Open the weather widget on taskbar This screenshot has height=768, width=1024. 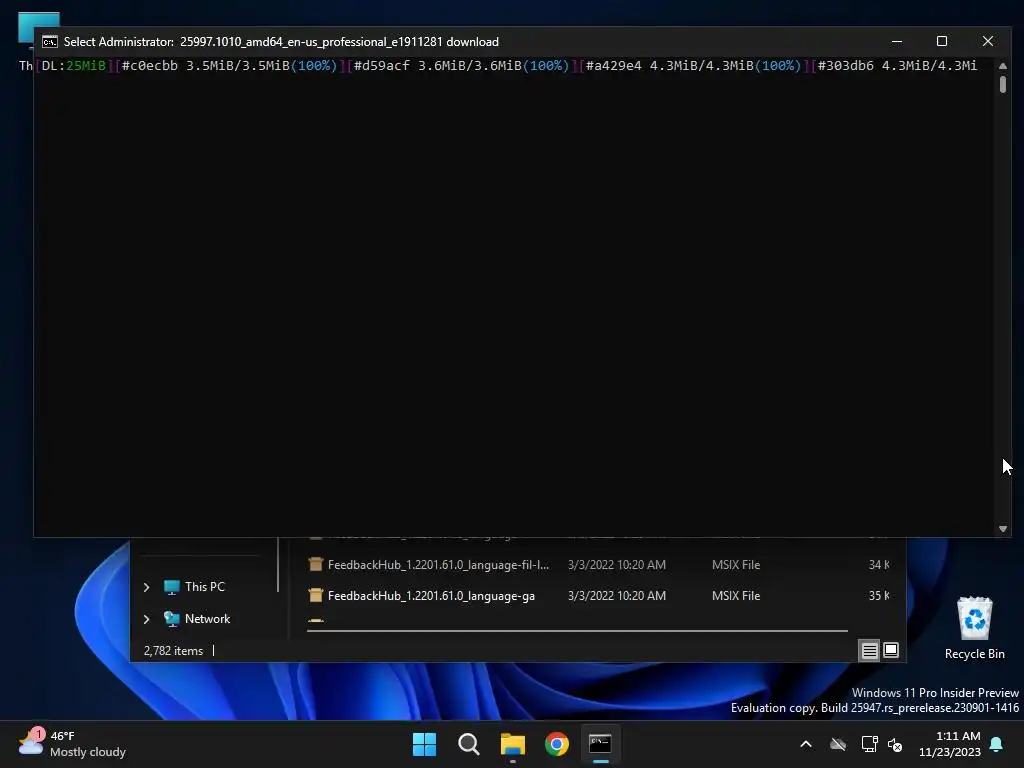tap(72, 744)
